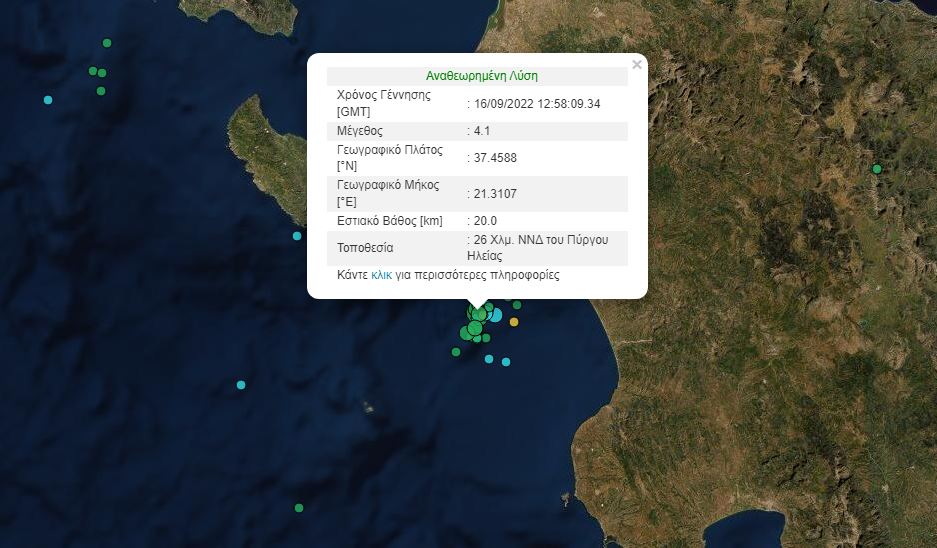
Task: Close the earthquake info popup
Action: click(x=636, y=65)
